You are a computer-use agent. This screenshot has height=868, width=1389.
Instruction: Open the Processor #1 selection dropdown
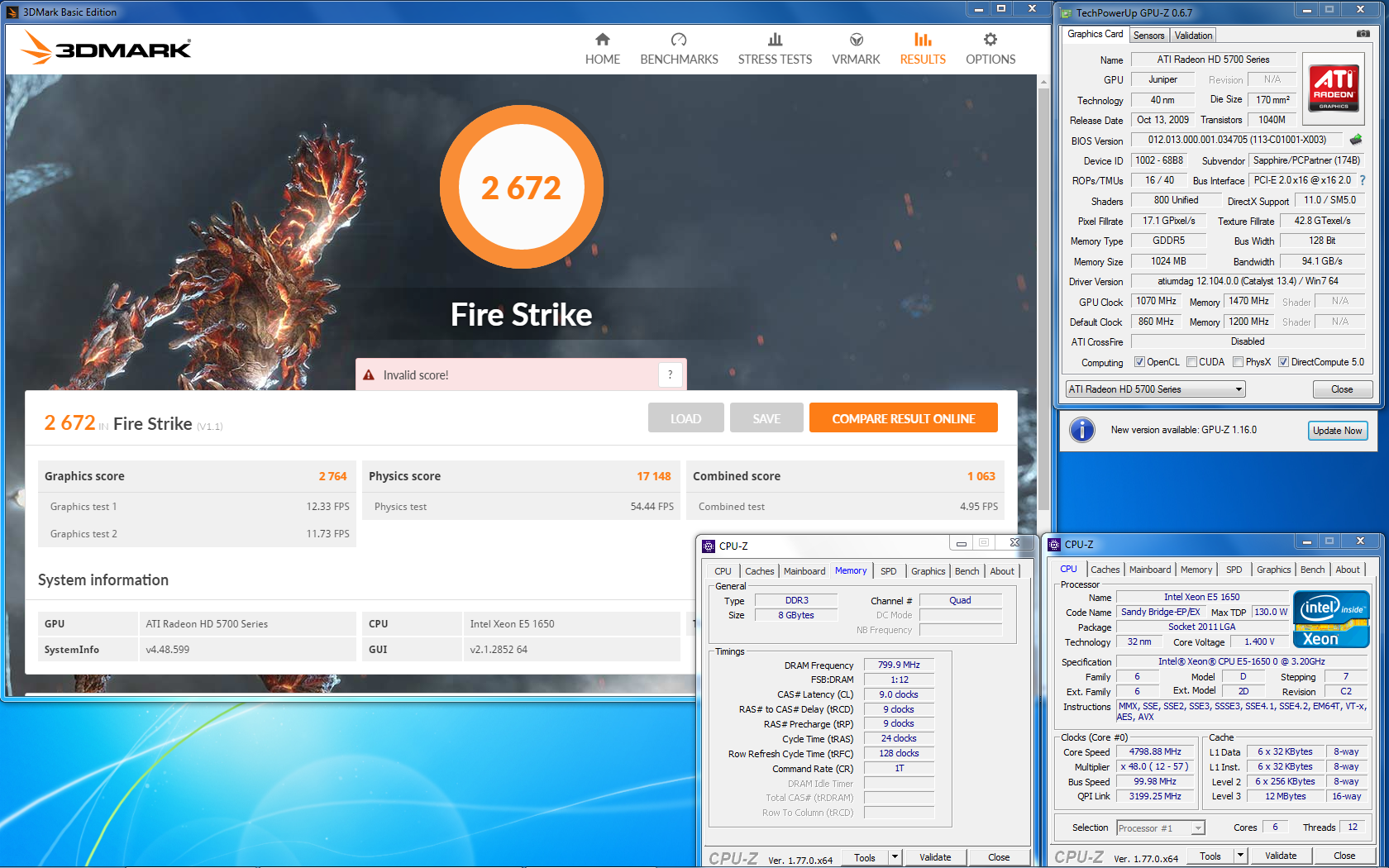click(1160, 827)
